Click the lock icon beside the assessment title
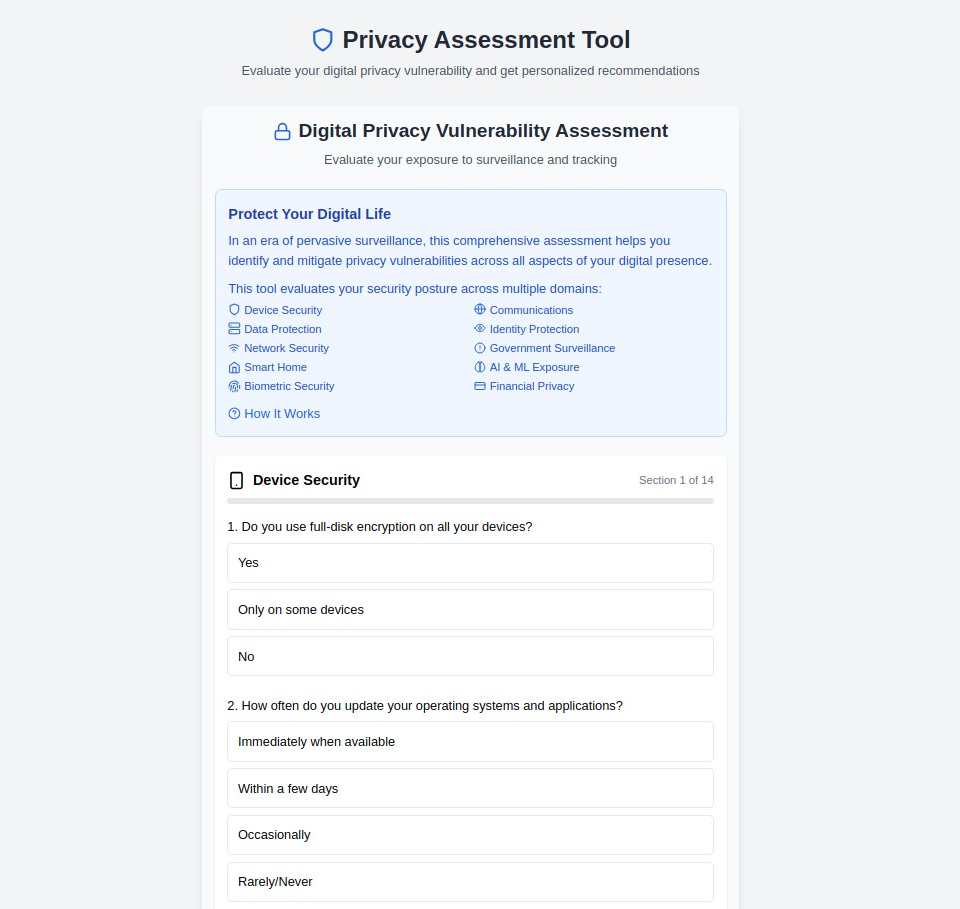The image size is (960, 909). coord(282,132)
